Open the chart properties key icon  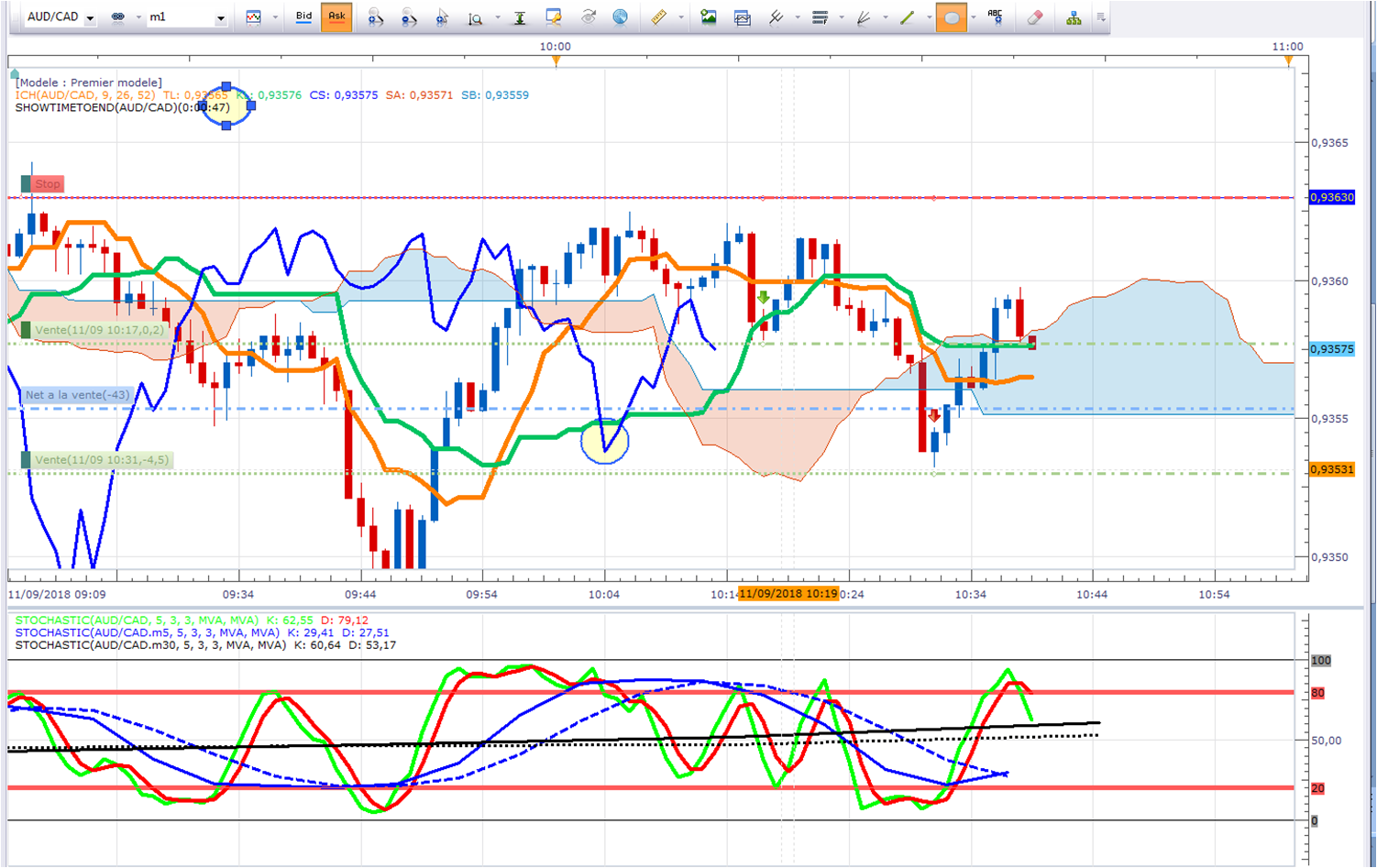(554, 17)
